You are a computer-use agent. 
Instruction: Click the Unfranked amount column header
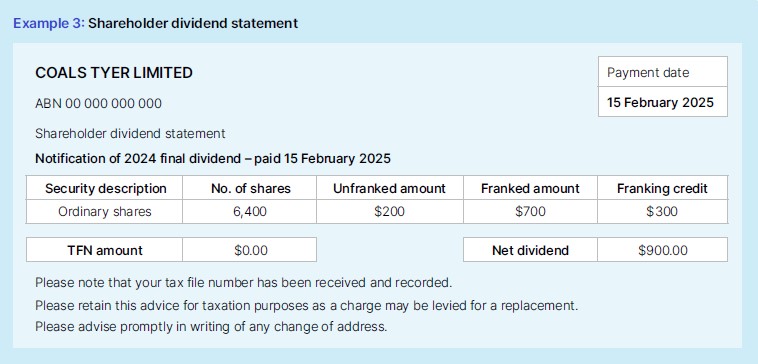tap(390, 188)
